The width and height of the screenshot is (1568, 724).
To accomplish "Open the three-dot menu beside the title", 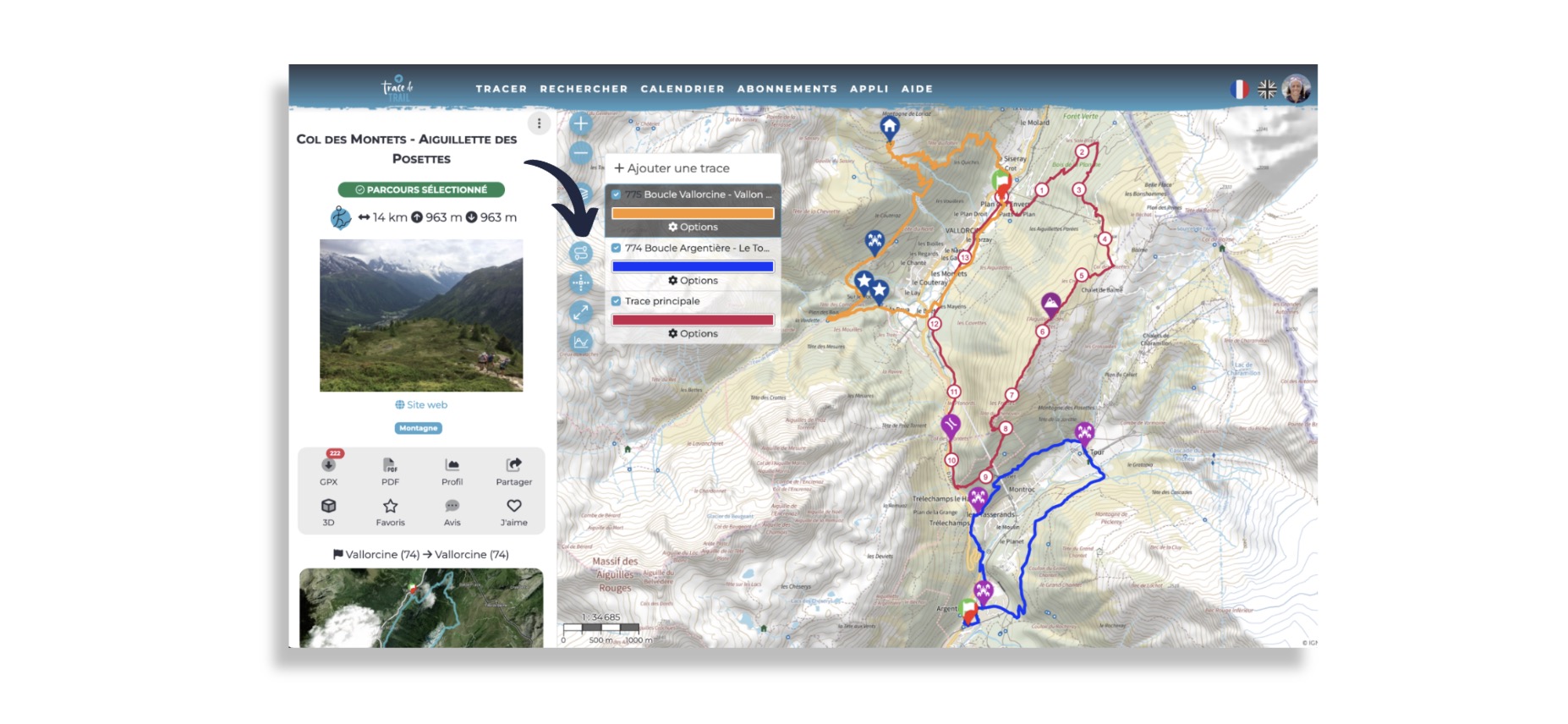I will click(x=539, y=123).
